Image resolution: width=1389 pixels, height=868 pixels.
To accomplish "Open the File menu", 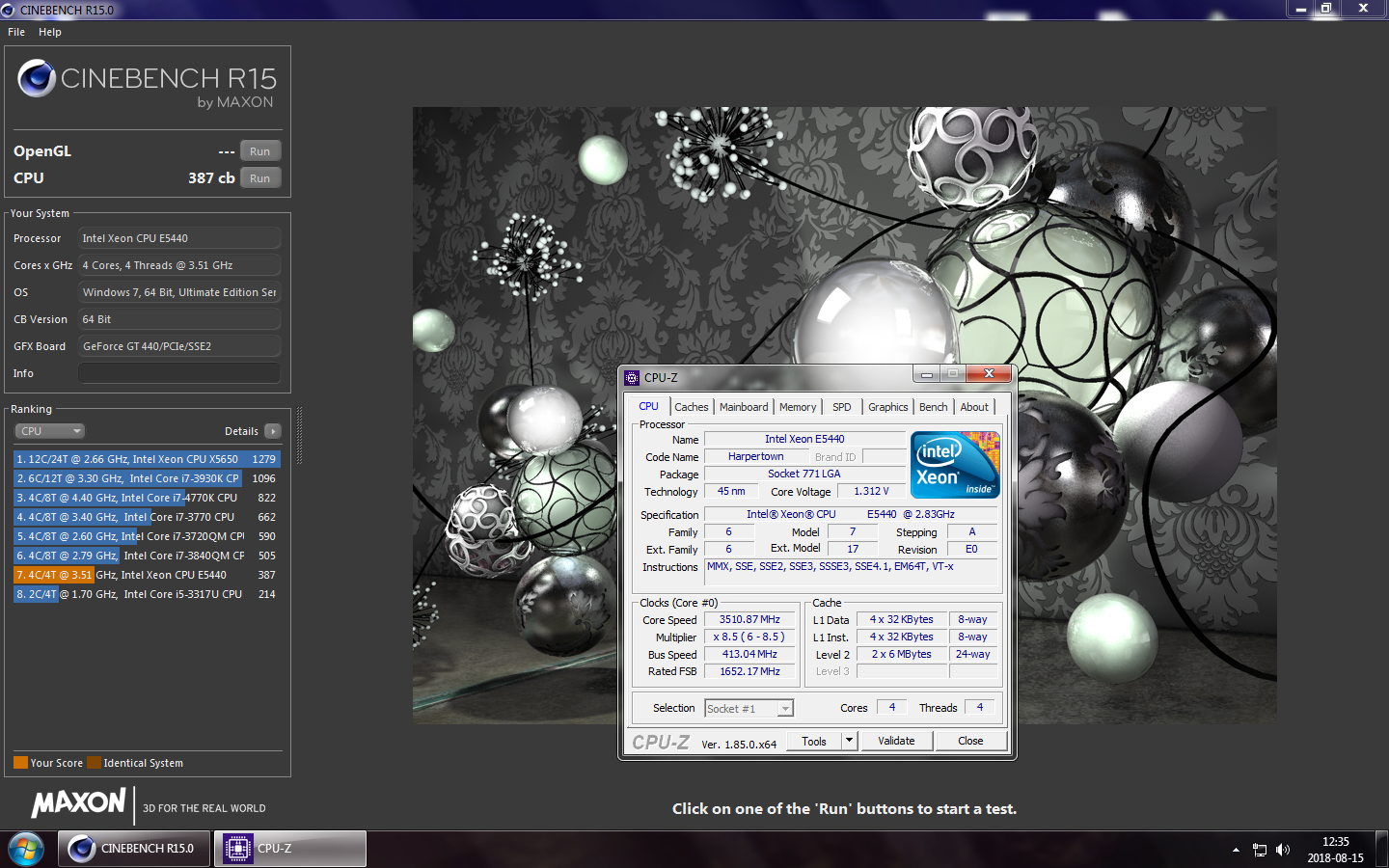I will [16, 32].
